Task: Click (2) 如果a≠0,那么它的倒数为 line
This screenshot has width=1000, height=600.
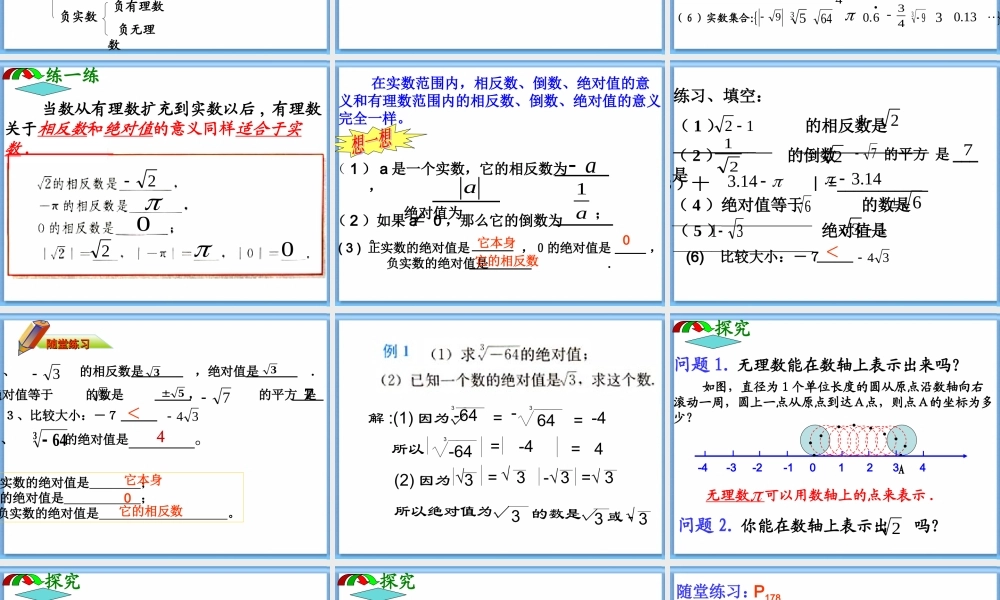Action: coord(475,220)
